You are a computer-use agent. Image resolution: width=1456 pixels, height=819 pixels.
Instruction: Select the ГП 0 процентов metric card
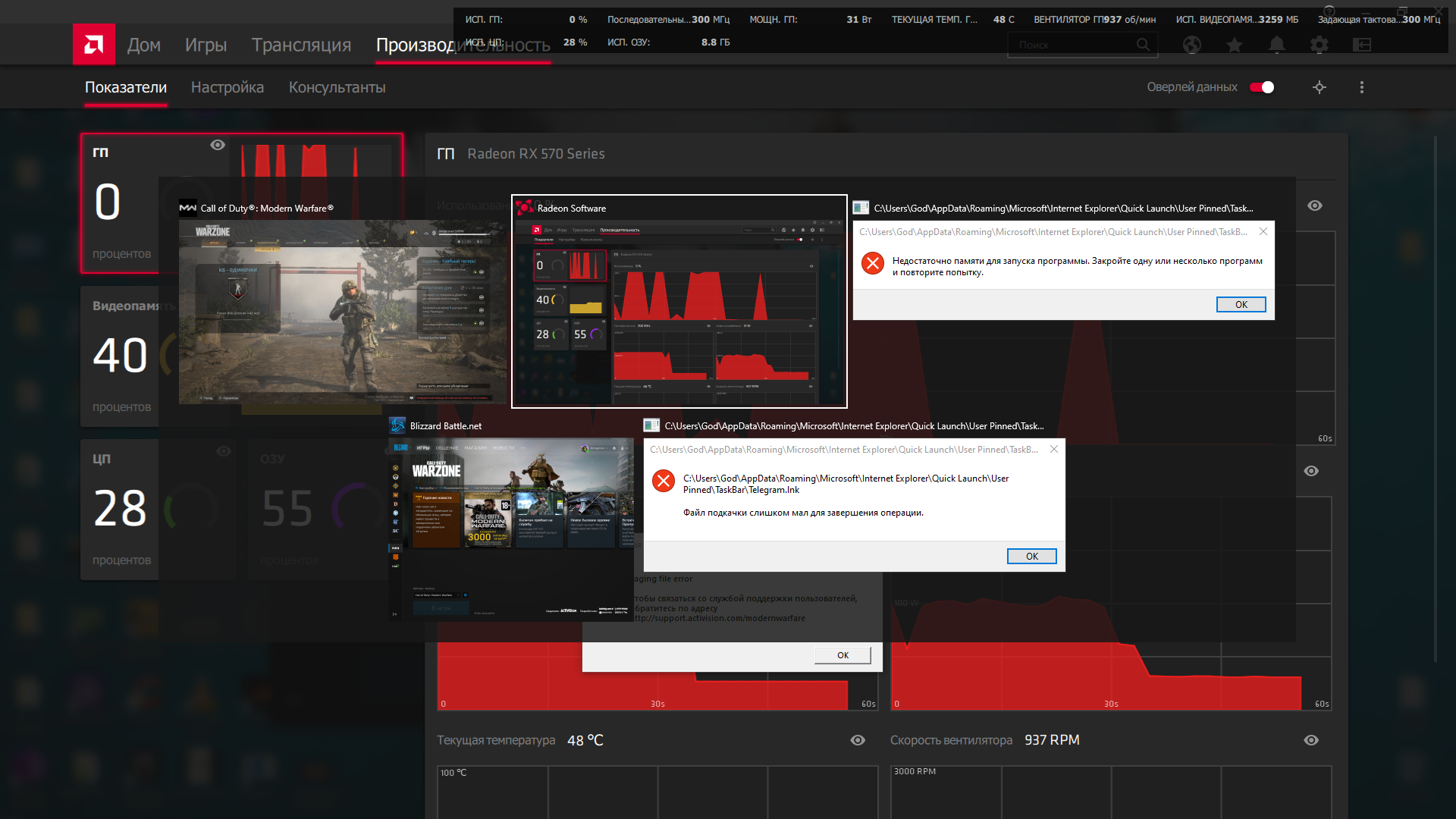(242, 202)
